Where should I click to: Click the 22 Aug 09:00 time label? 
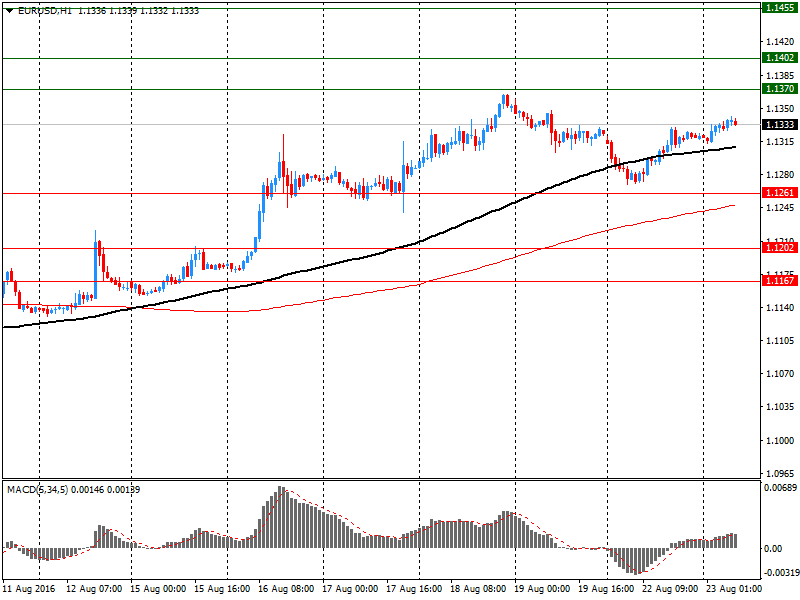click(x=670, y=589)
